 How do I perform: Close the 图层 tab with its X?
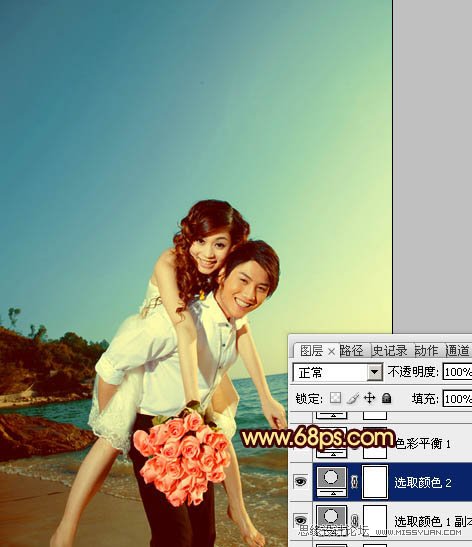pos(331,352)
